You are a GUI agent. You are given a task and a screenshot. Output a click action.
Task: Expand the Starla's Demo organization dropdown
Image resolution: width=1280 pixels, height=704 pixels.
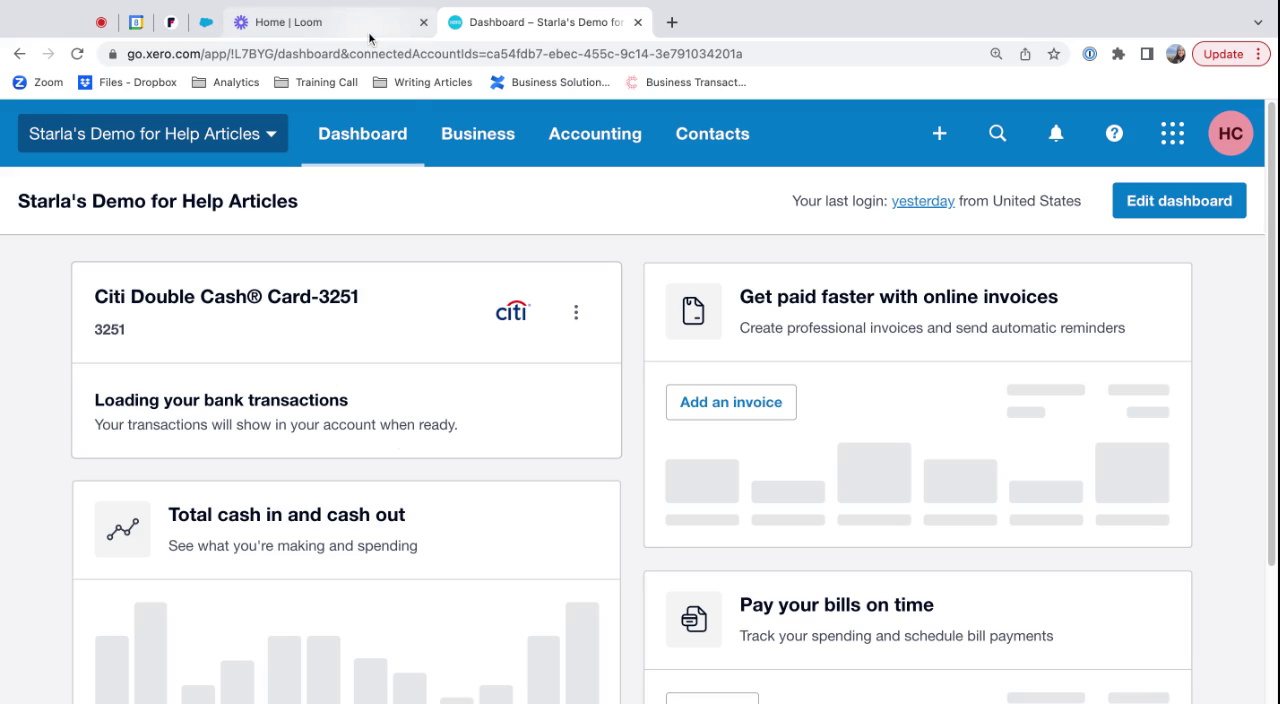[153, 133]
